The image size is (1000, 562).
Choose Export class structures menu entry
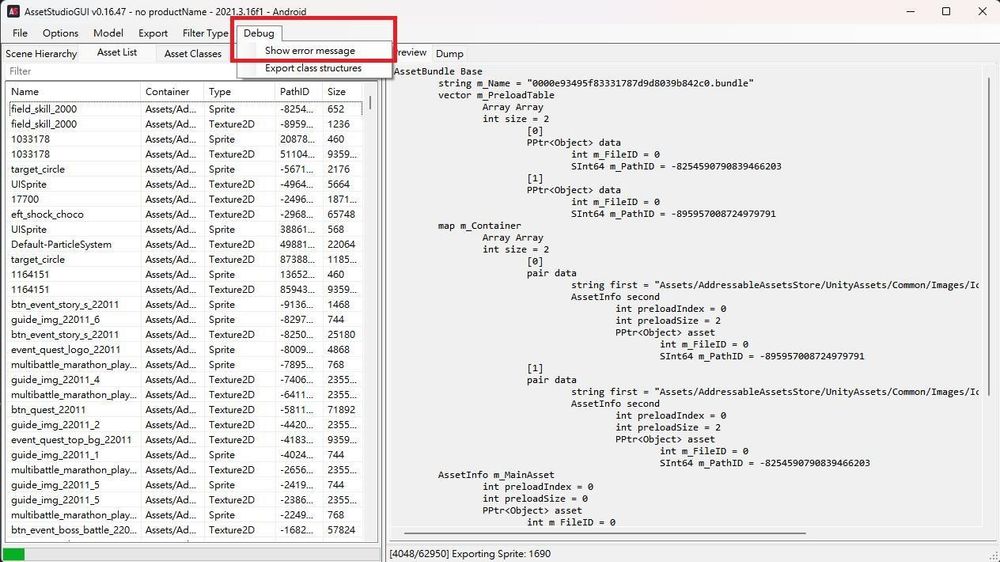[x=314, y=68]
